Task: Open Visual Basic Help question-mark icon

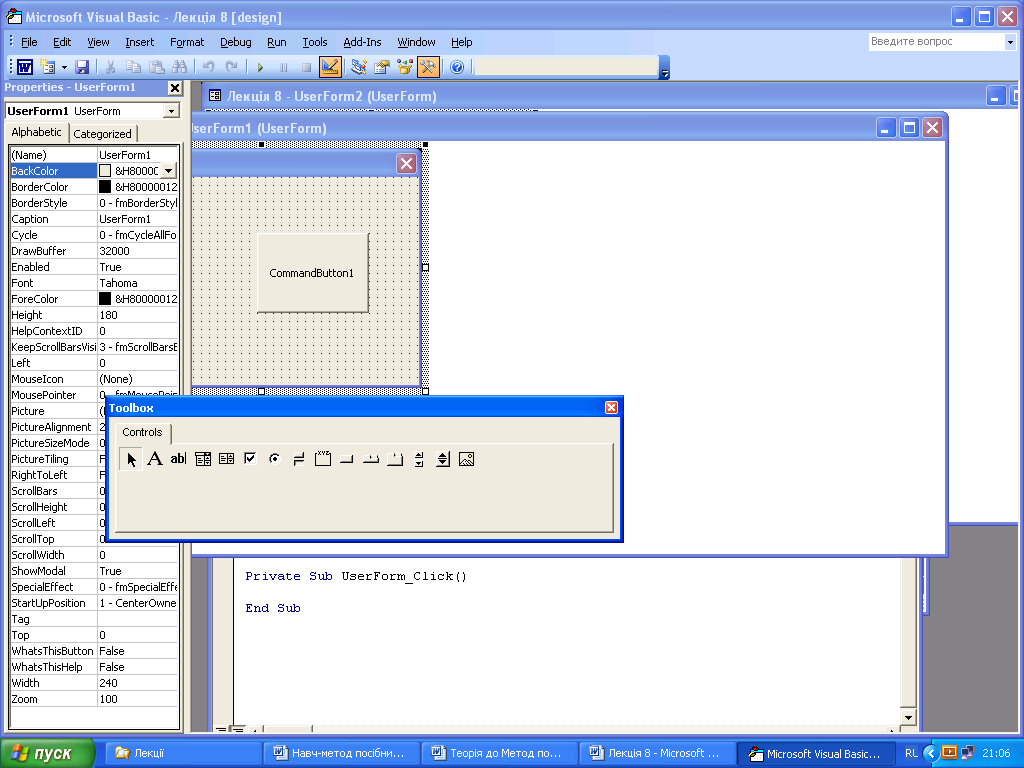Action: (x=457, y=67)
